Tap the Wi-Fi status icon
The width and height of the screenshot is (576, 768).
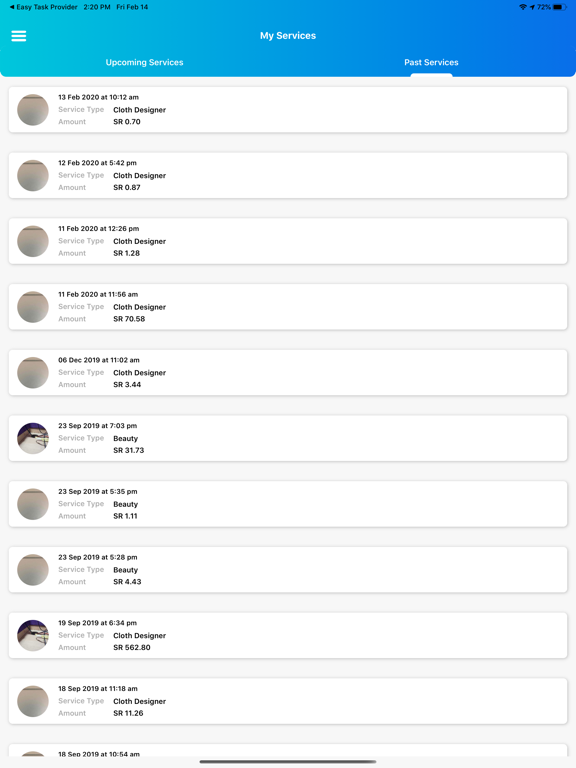(x=523, y=7)
